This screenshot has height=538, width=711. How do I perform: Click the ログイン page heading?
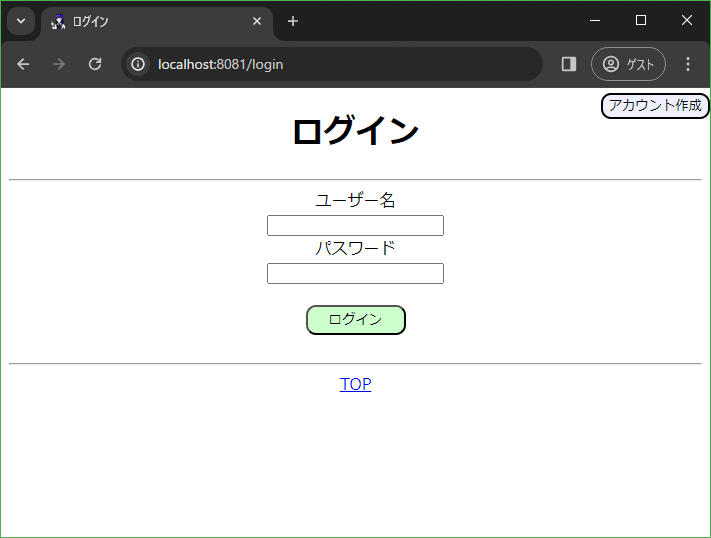pyautogui.click(x=356, y=131)
